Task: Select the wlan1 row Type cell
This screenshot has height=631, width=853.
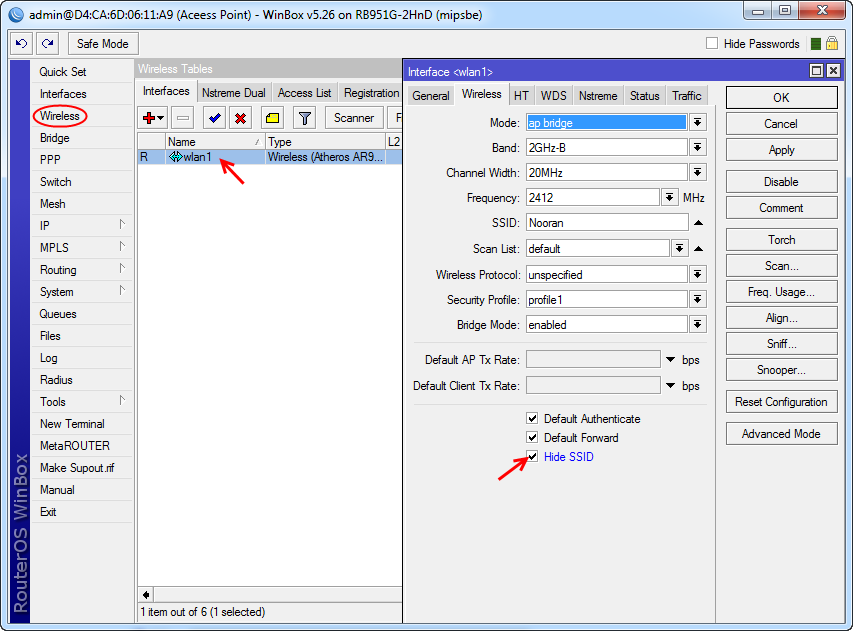Action: click(x=325, y=157)
